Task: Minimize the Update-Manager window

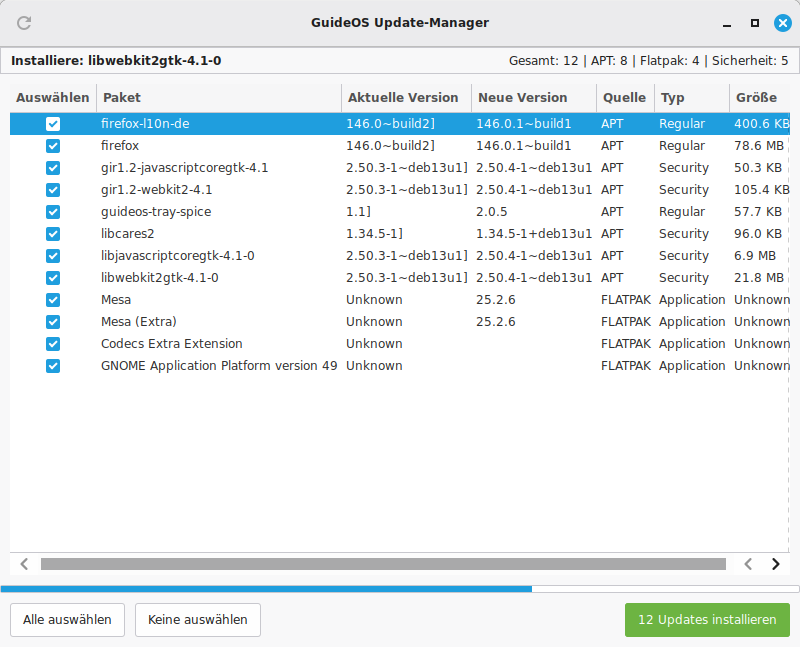Action: (727, 22)
